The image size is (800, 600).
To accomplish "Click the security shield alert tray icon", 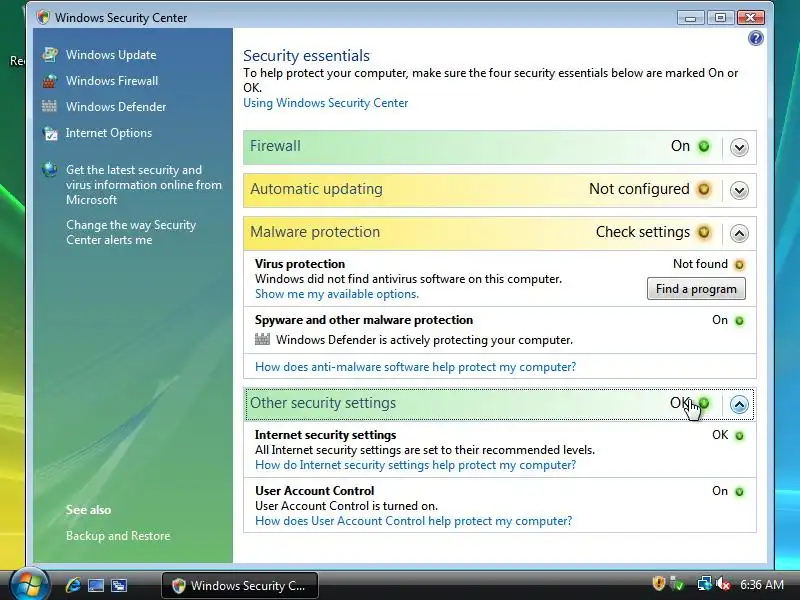I will pyautogui.click(x=659, y=583).
